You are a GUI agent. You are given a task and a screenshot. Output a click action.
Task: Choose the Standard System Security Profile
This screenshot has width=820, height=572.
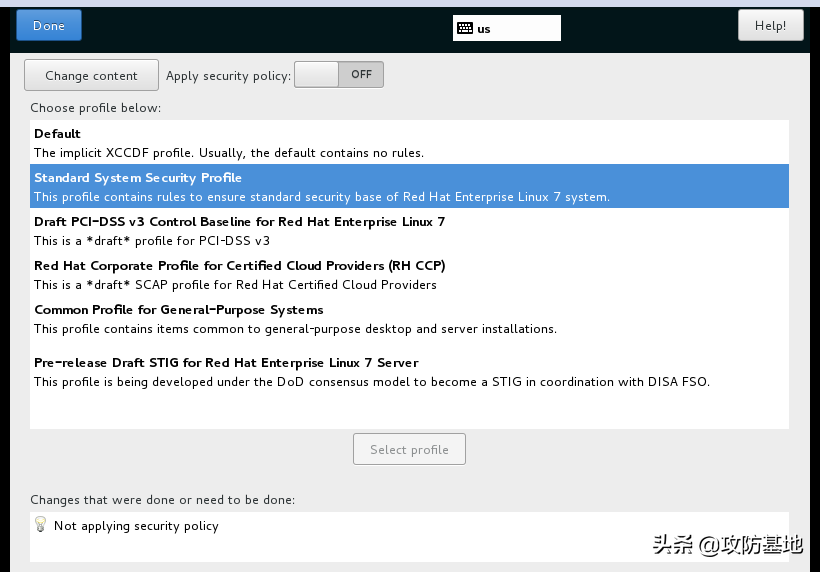click(138, 178)
